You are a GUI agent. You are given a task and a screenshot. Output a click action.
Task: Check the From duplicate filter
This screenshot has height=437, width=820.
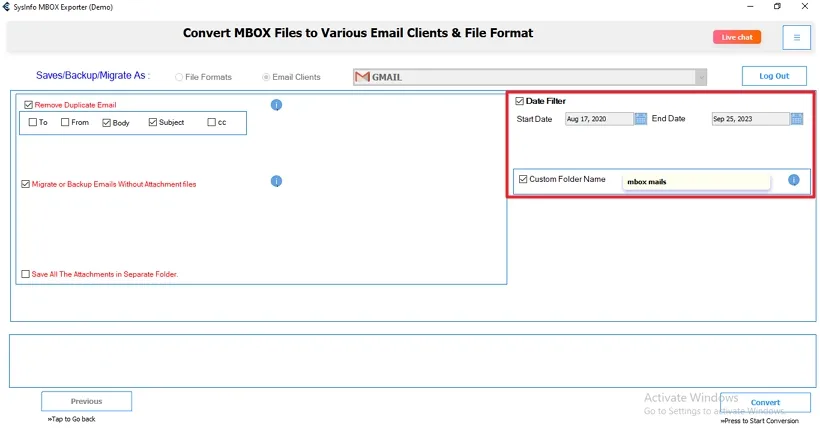point(65,122)
